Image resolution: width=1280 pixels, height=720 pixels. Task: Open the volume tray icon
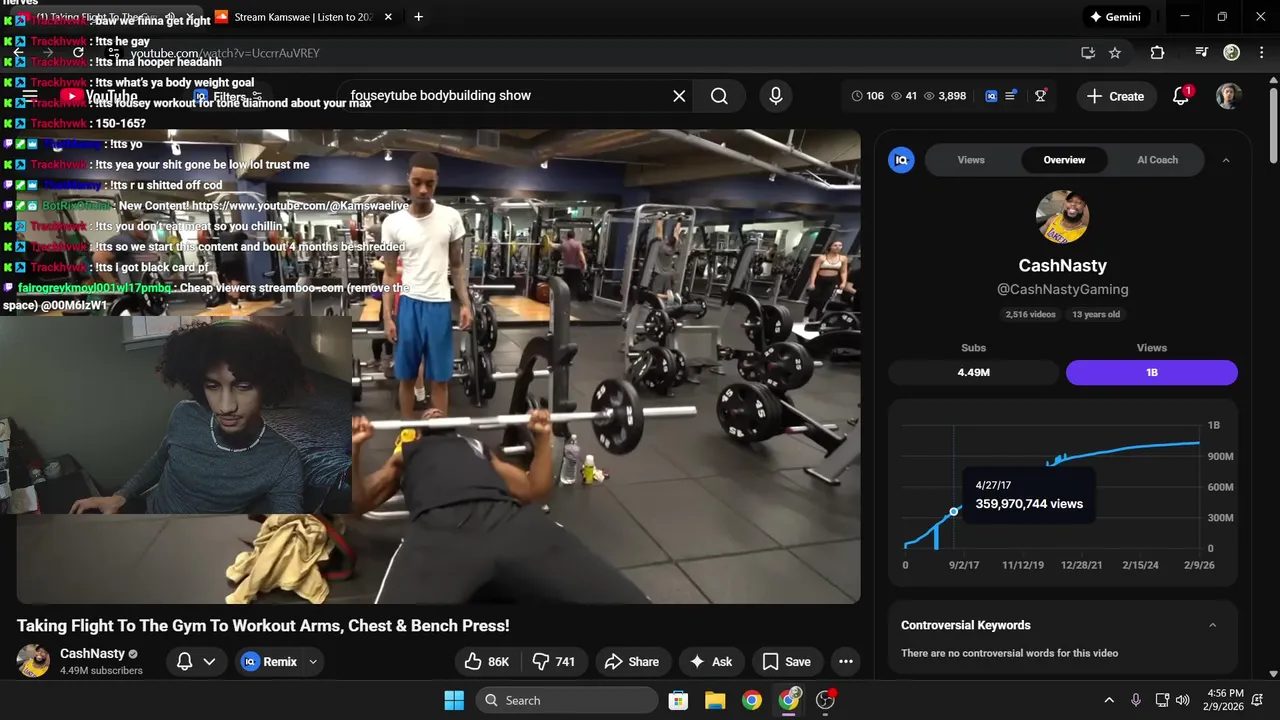coord(1183,700)
